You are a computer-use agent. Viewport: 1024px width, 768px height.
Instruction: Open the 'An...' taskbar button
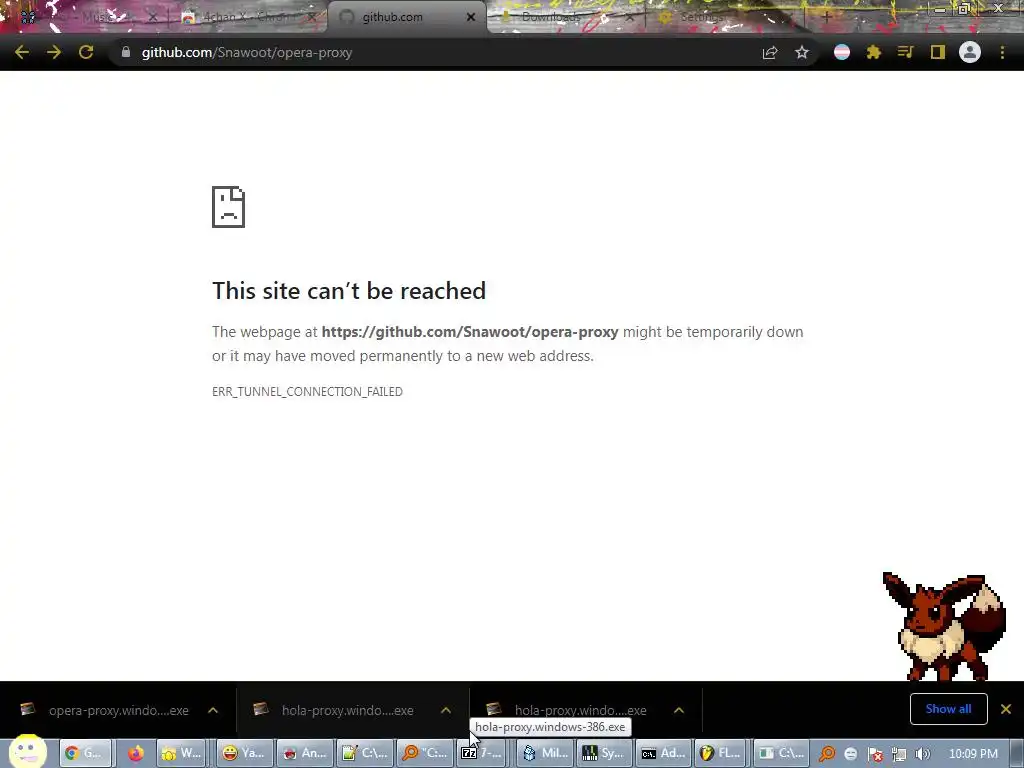(304, 753)
